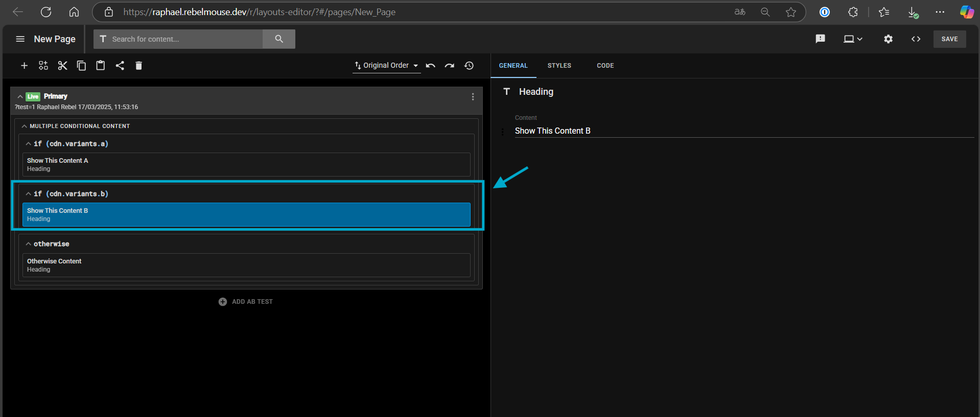Open device preview dropdown
Image resolution: width=980 pixels, height=417 pixels.
(853, 39)
